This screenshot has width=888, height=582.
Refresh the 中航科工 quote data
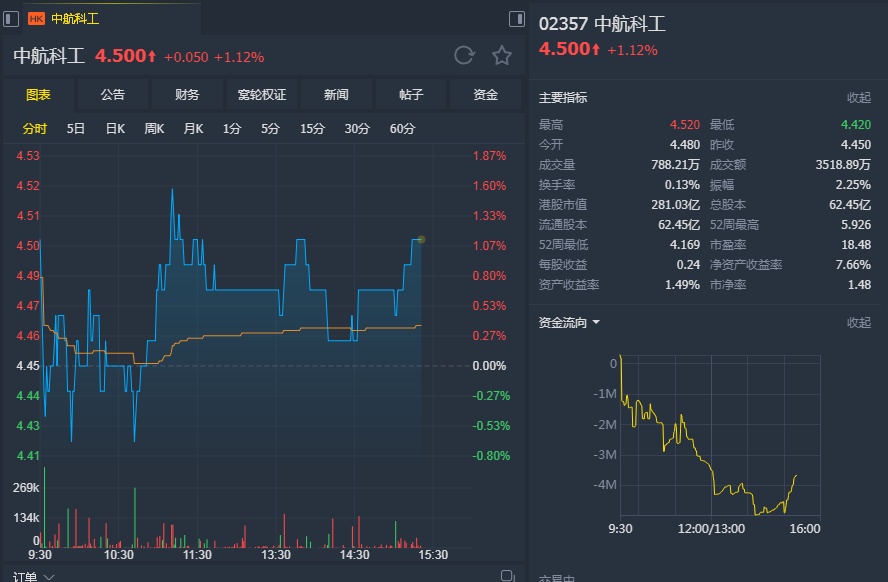coord(463,56)
